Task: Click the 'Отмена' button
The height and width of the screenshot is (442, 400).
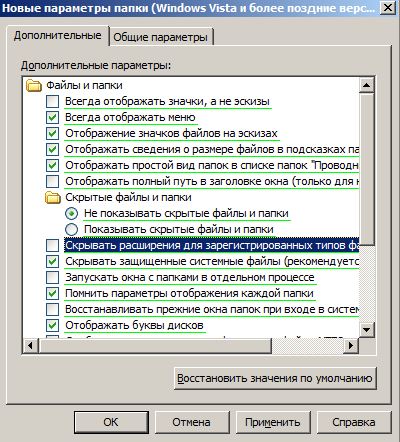Action: [191, 422]
